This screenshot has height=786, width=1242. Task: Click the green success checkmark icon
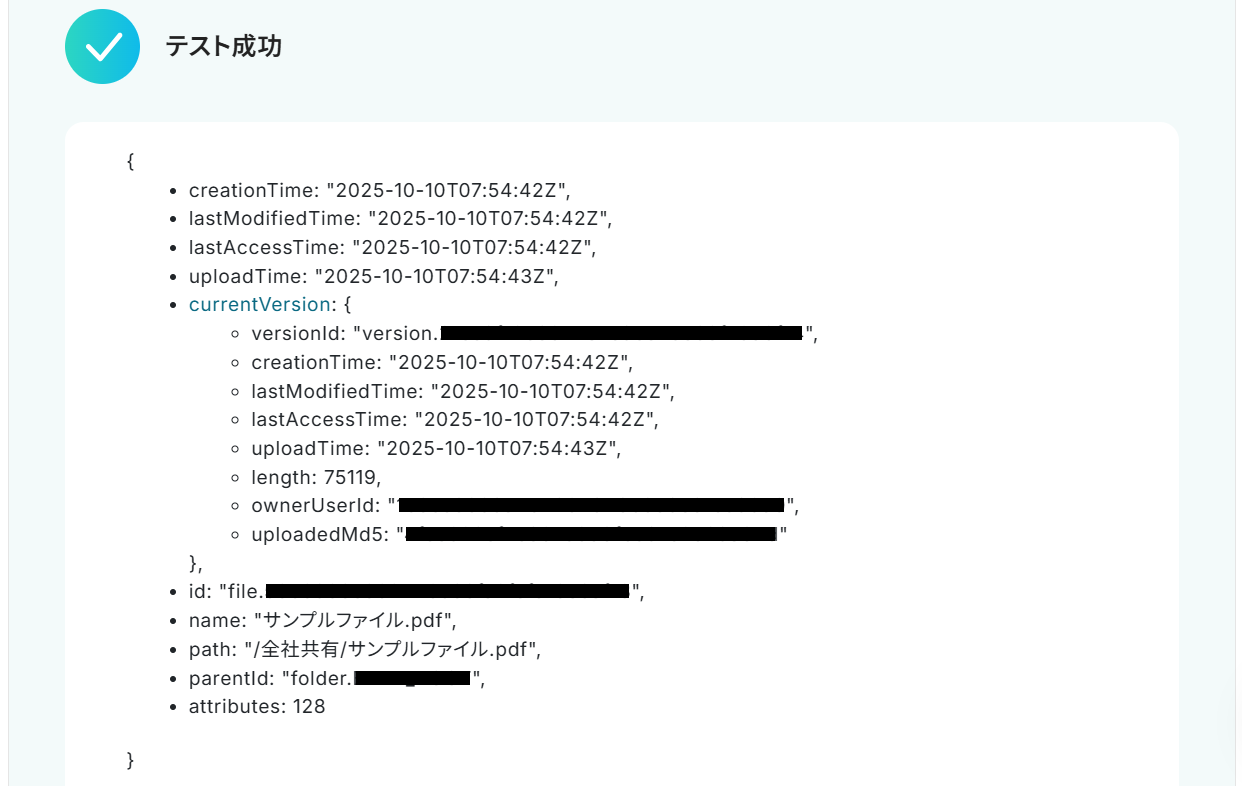[x=102, y=46]
